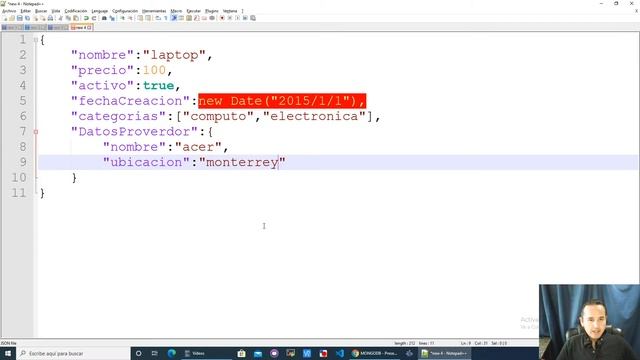Open the Configuración menu
The height and width of the screenshot is (360, 640).
125,11
